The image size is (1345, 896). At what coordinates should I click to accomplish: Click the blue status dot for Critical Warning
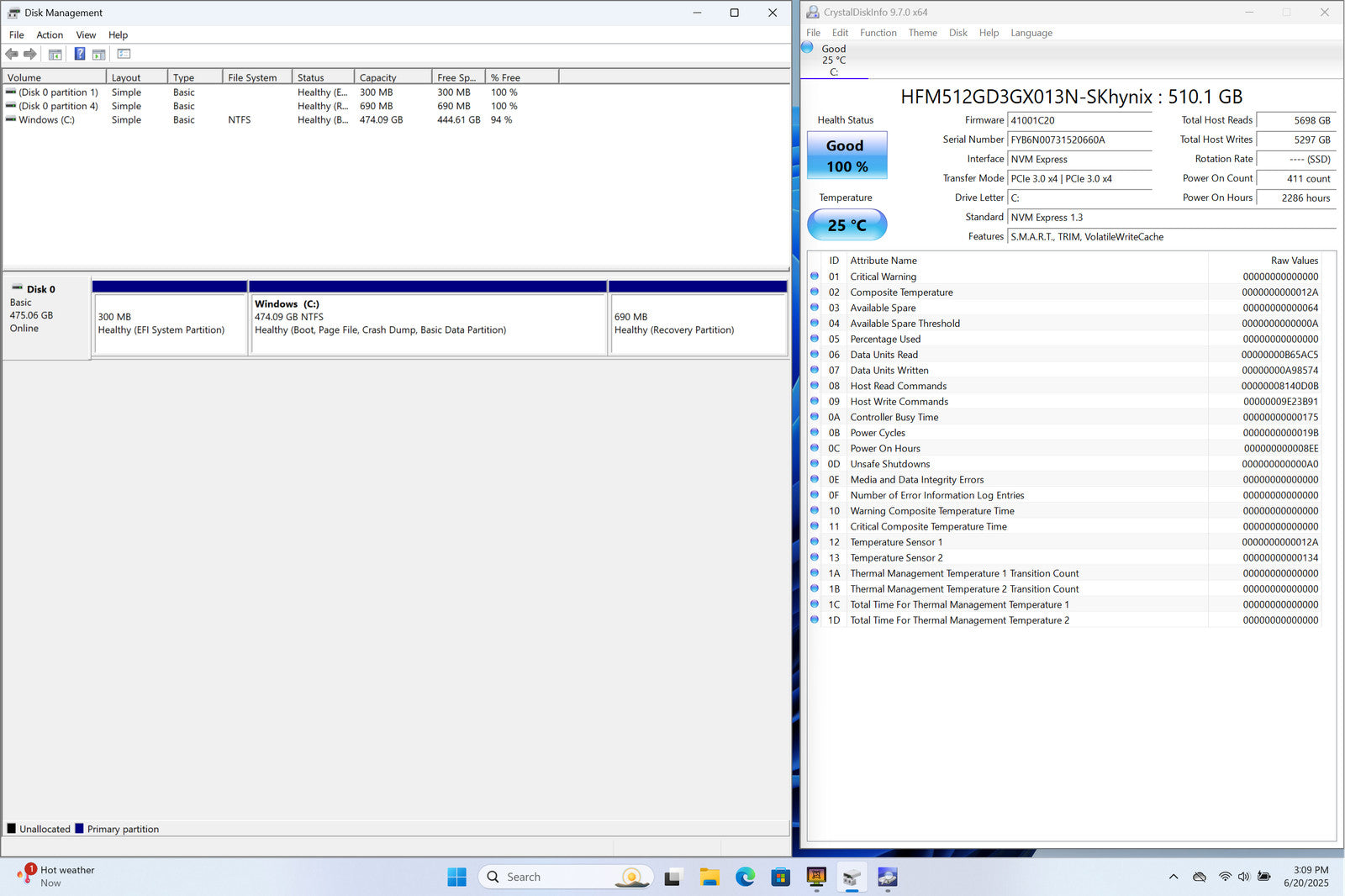[814, 276]
